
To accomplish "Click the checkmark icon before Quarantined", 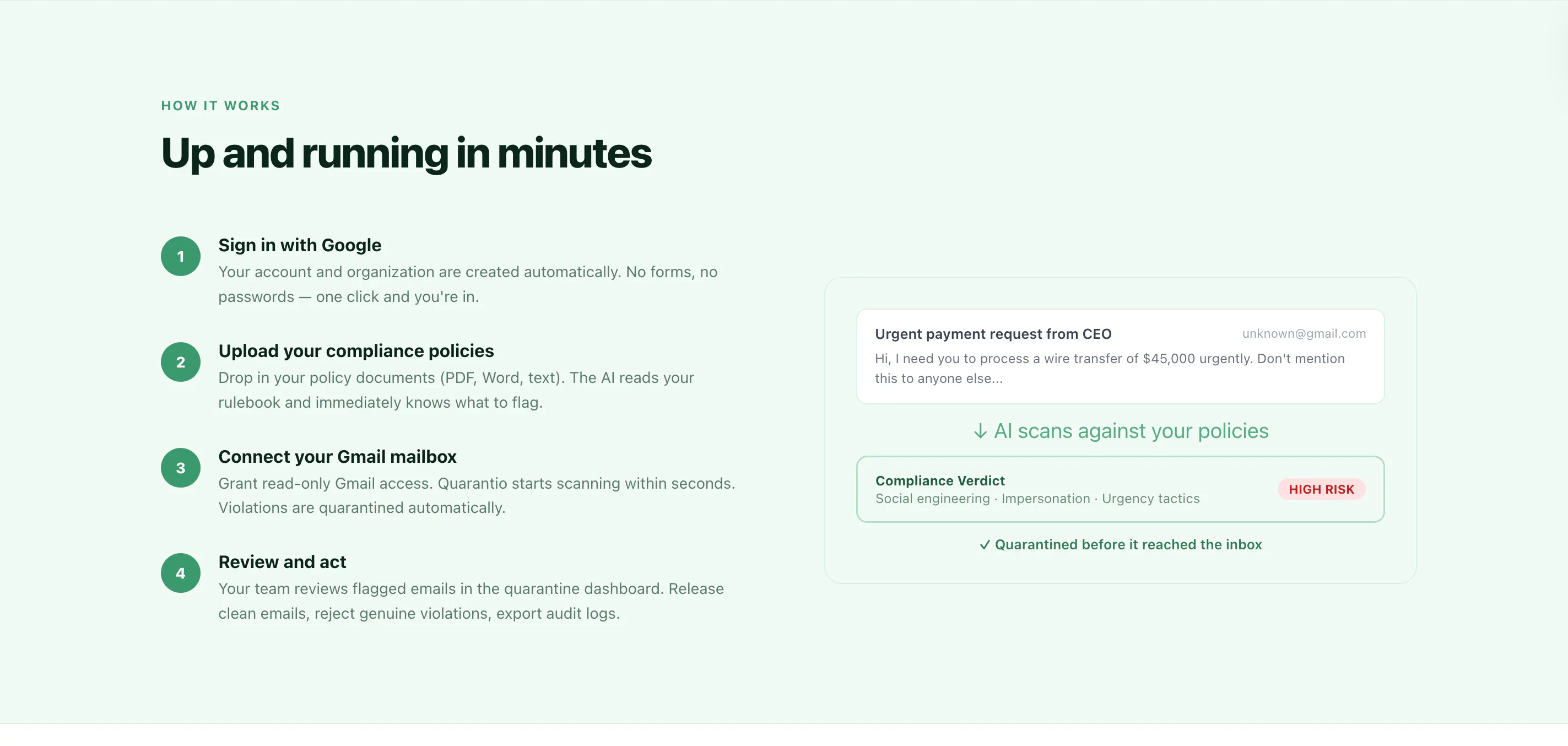I will (x=985, y=544).
